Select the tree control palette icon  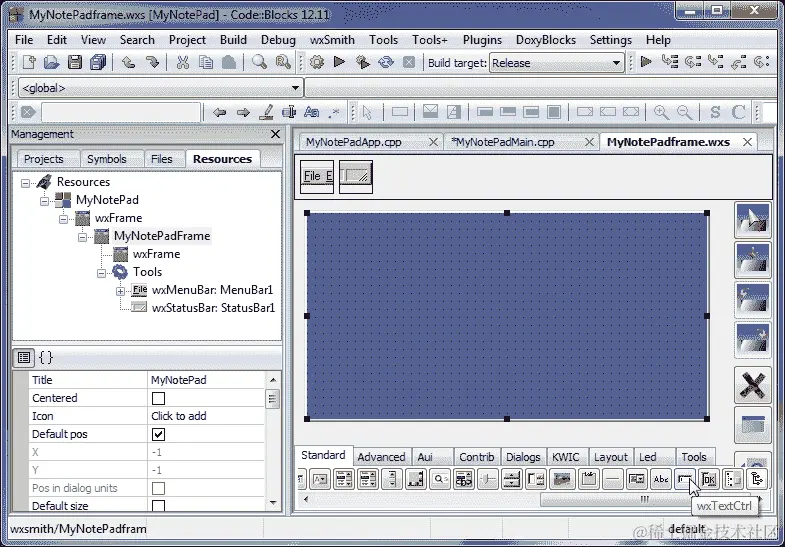point(756,479)
